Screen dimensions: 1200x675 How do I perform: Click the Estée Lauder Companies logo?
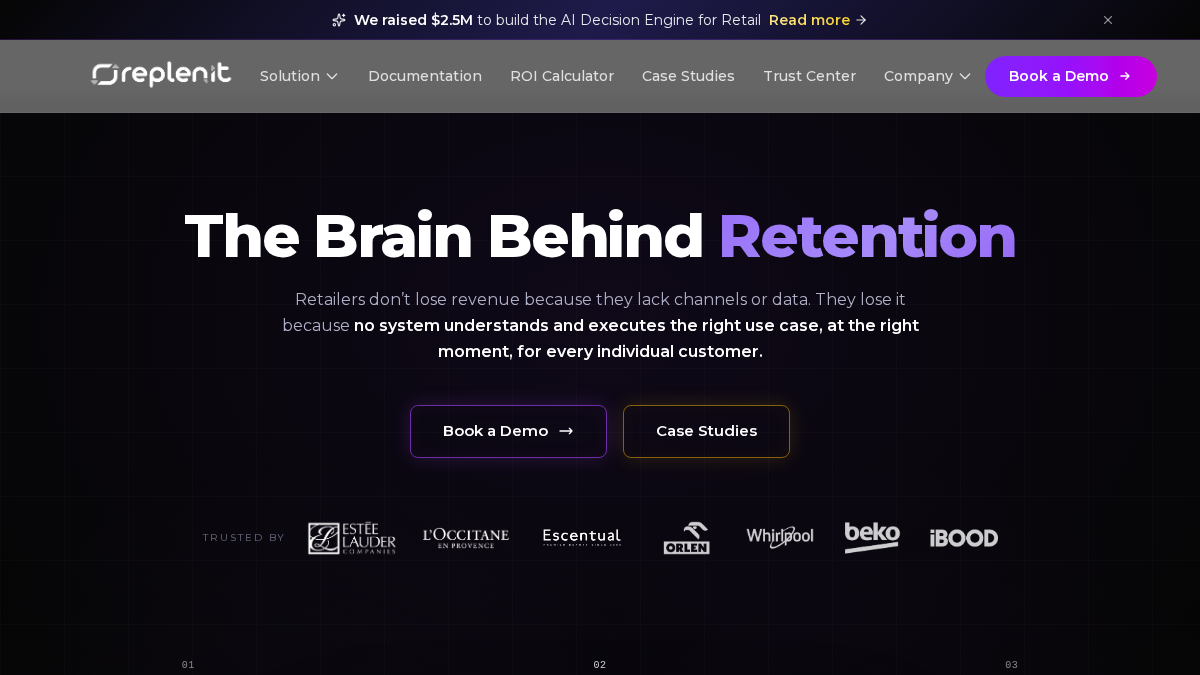pyautogui.click(x=352, y=538)
